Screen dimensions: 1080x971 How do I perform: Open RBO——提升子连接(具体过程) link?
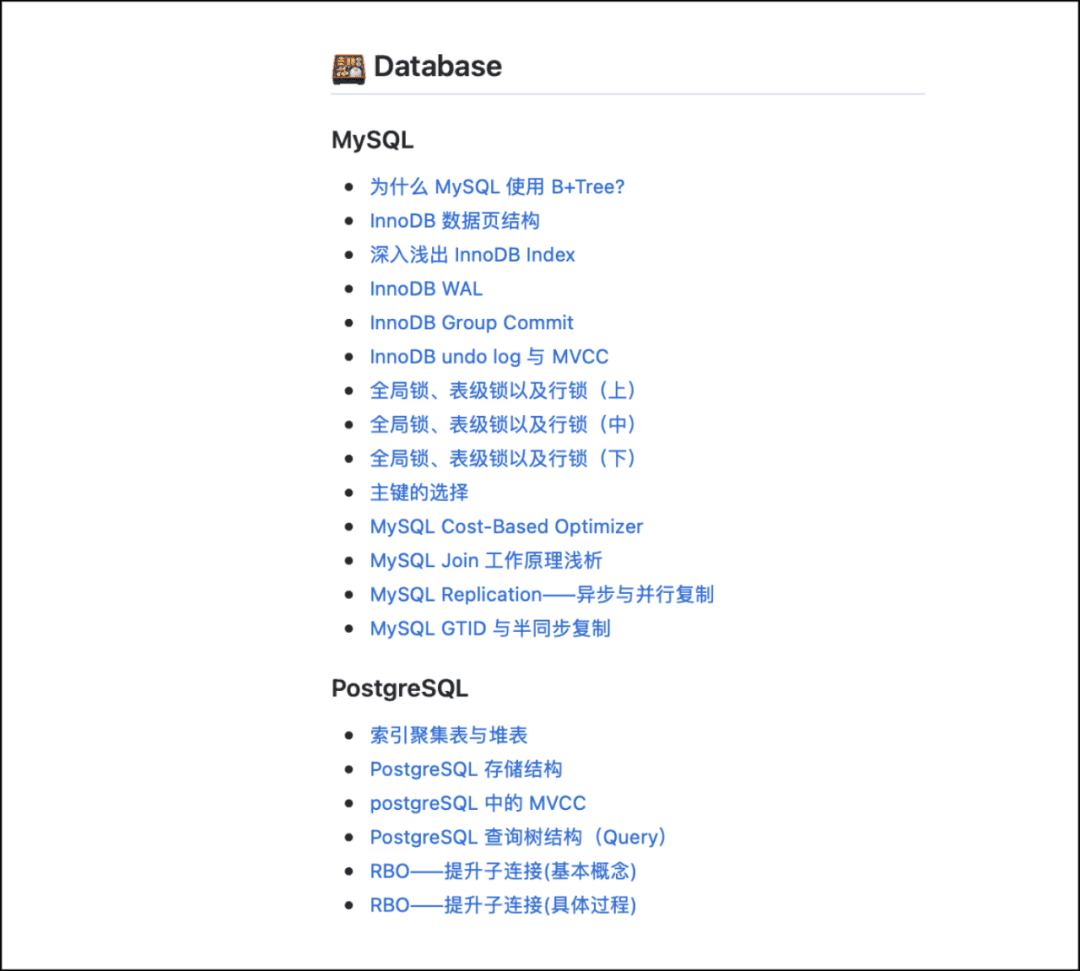pyautogui.click(x=503, y=905)
